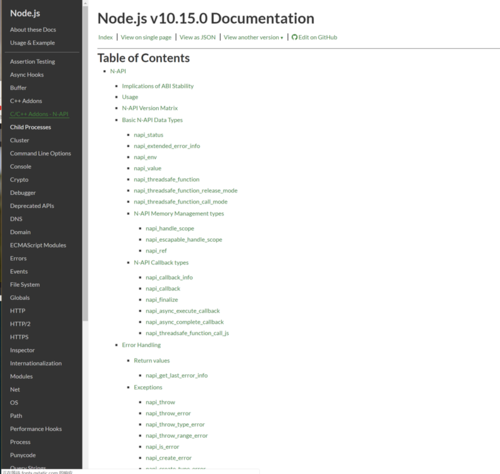Image resolution: width=500 pixels, height=474 pixels.
Task: Jump to N-API Version Matrix section
Action: 150,108
